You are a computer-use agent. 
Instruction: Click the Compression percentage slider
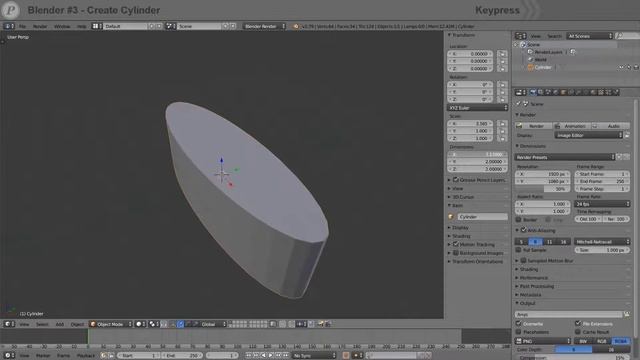573,358
